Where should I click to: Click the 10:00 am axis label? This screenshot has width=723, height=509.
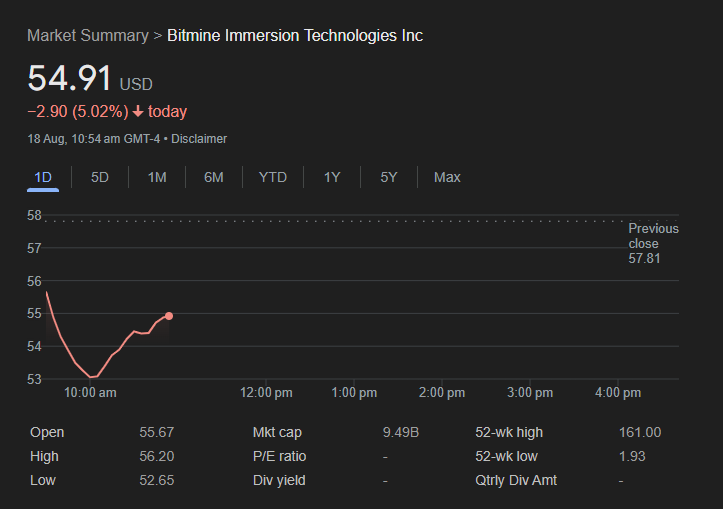[90, 393]
